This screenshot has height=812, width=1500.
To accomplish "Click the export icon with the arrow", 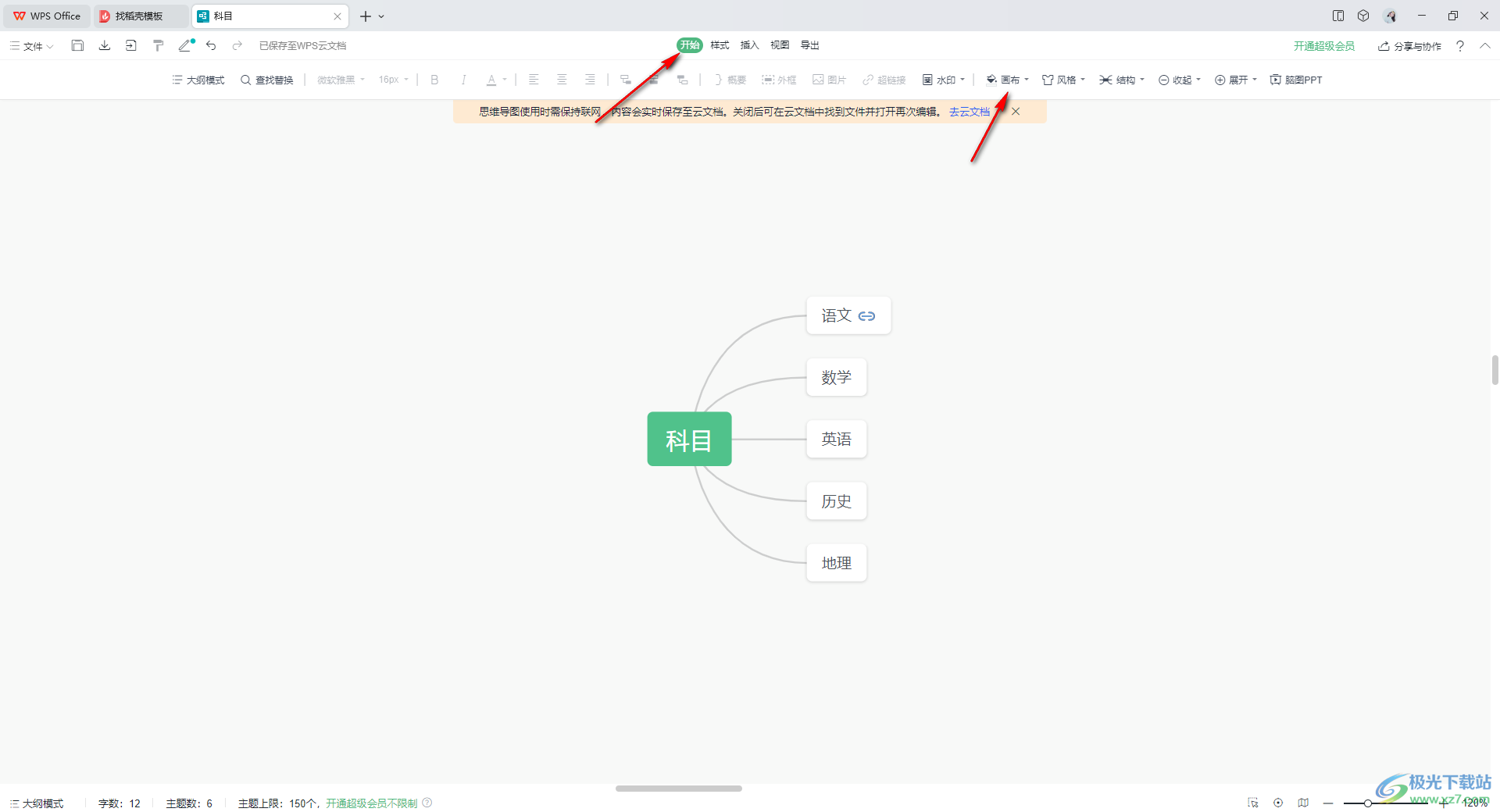I will click(131, 45).
